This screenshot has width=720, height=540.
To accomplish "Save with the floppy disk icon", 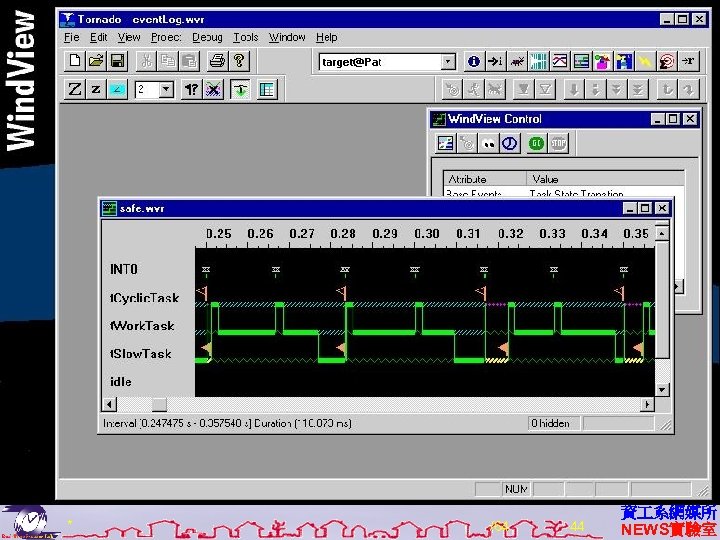I will click(118, 61).
